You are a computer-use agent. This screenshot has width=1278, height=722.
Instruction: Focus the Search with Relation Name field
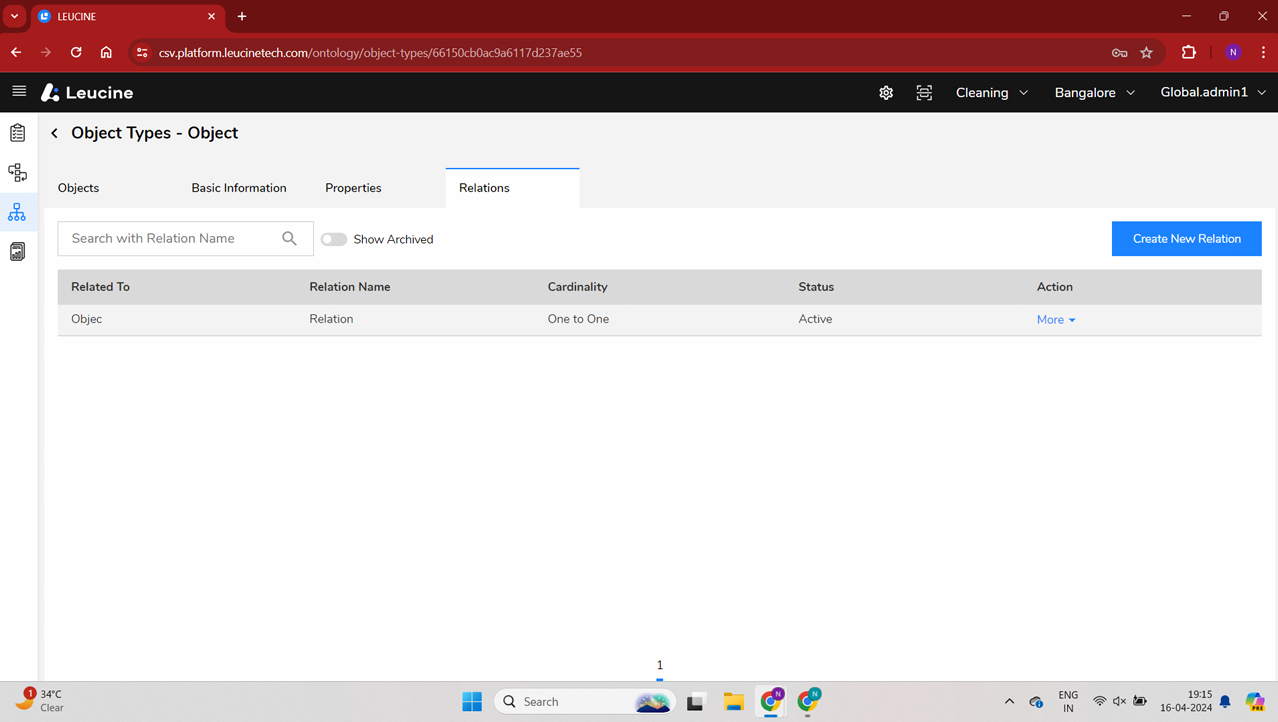tap(170, 239)
